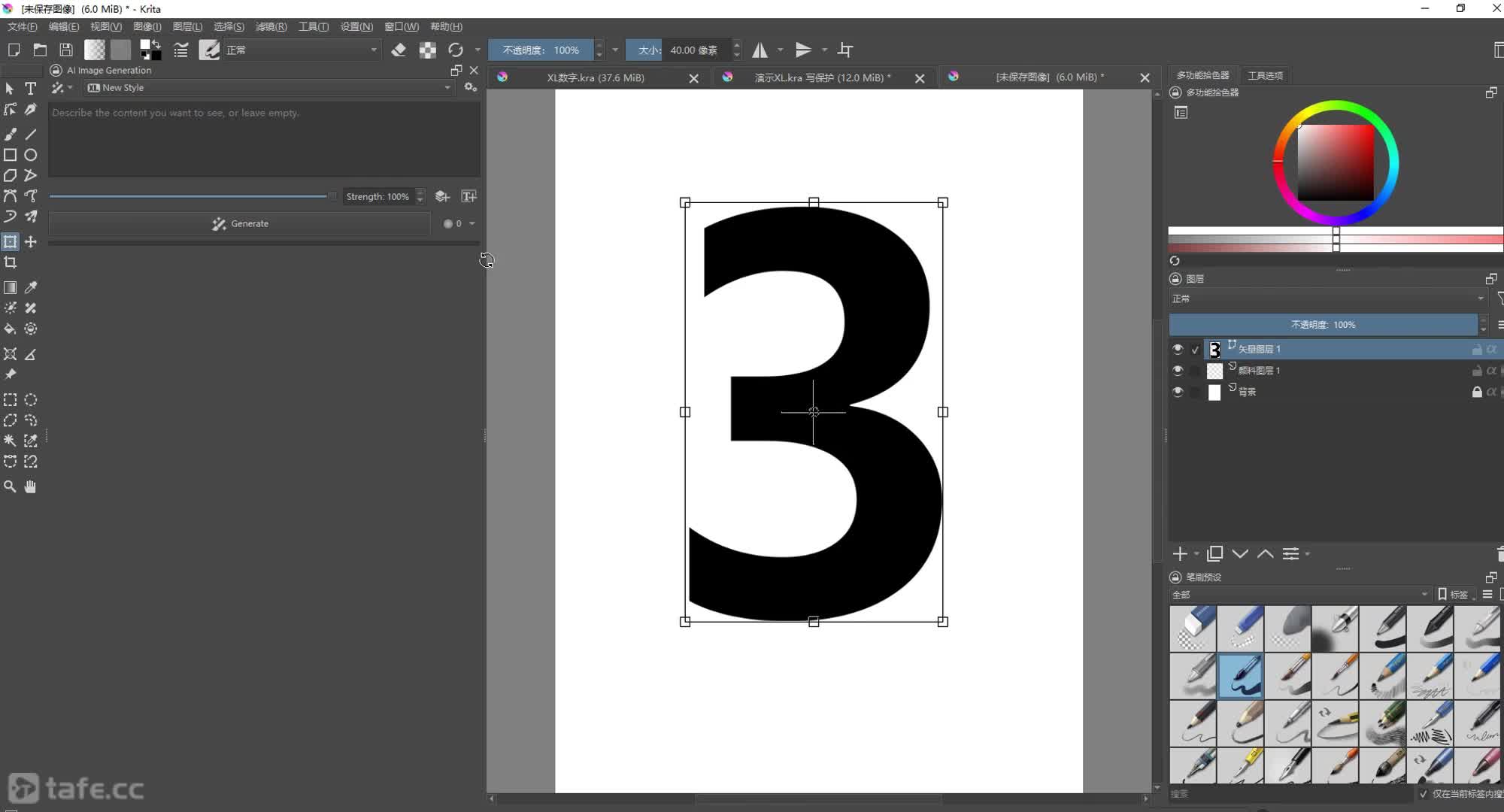This screenshot has width=1504, height=812.
Task: Close the AI Image Generation docker
Action: [474, 70]
